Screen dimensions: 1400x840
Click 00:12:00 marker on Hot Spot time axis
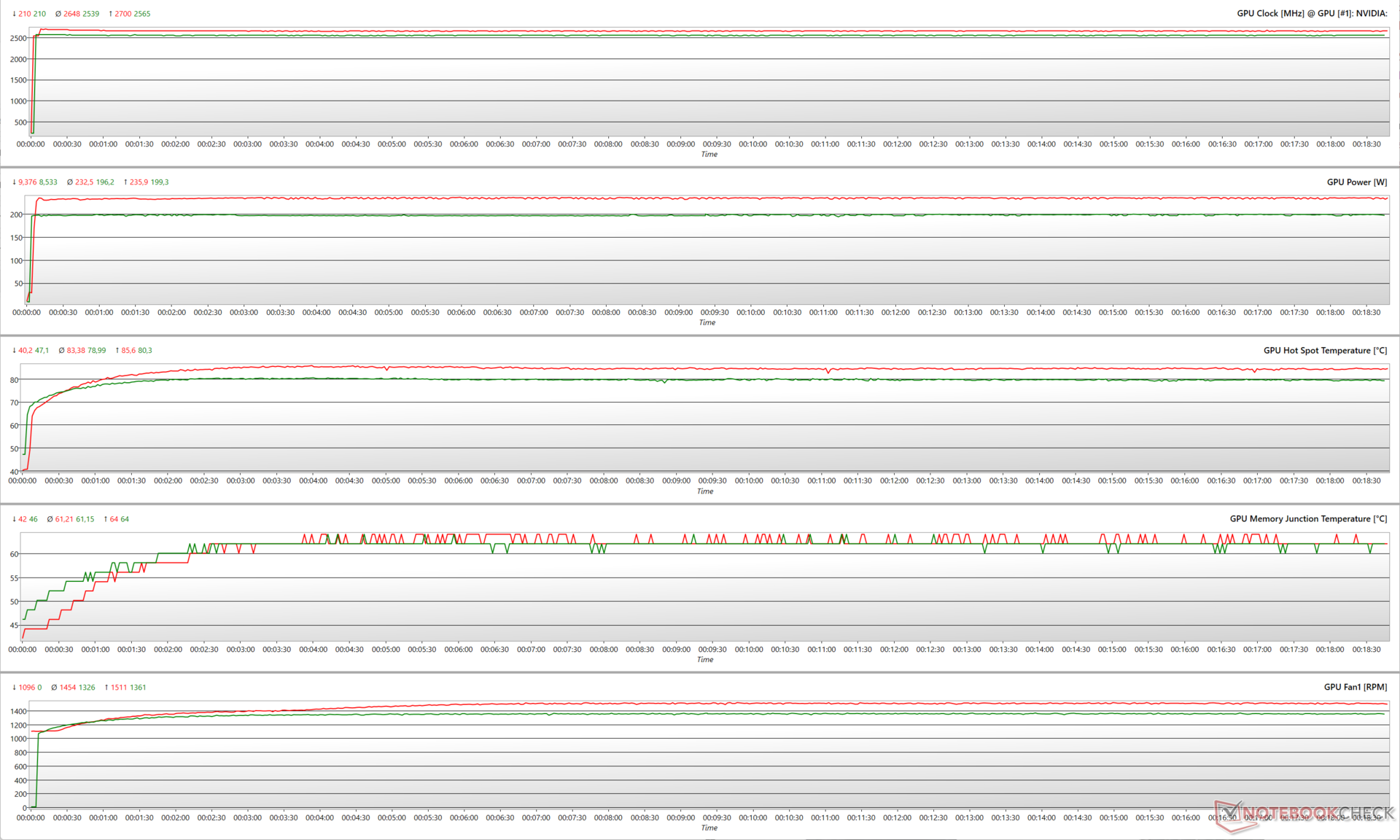(x=894, y=481)
